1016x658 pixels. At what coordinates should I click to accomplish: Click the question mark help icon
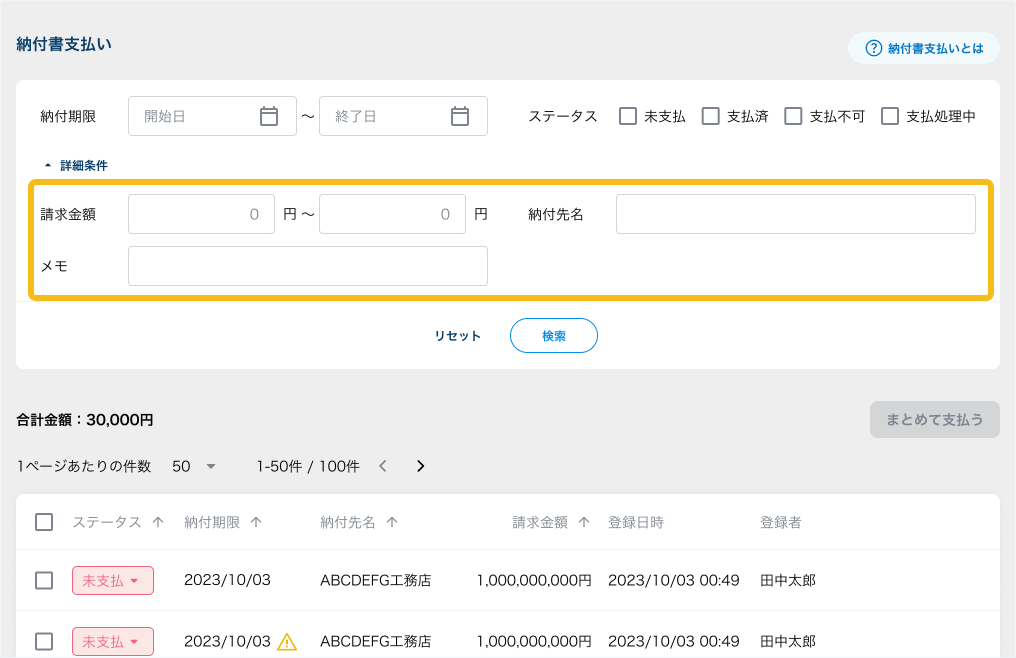pos(874,48)
